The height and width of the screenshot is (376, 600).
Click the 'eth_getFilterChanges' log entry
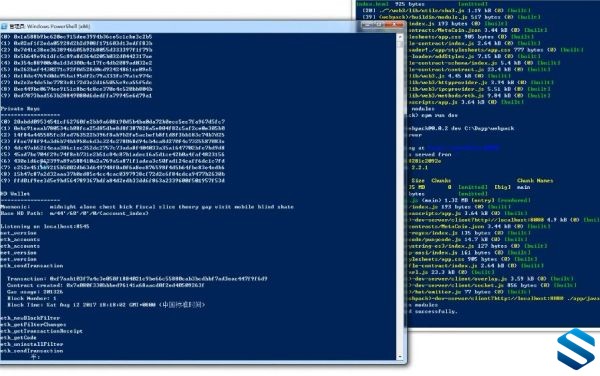pos(33,325)
